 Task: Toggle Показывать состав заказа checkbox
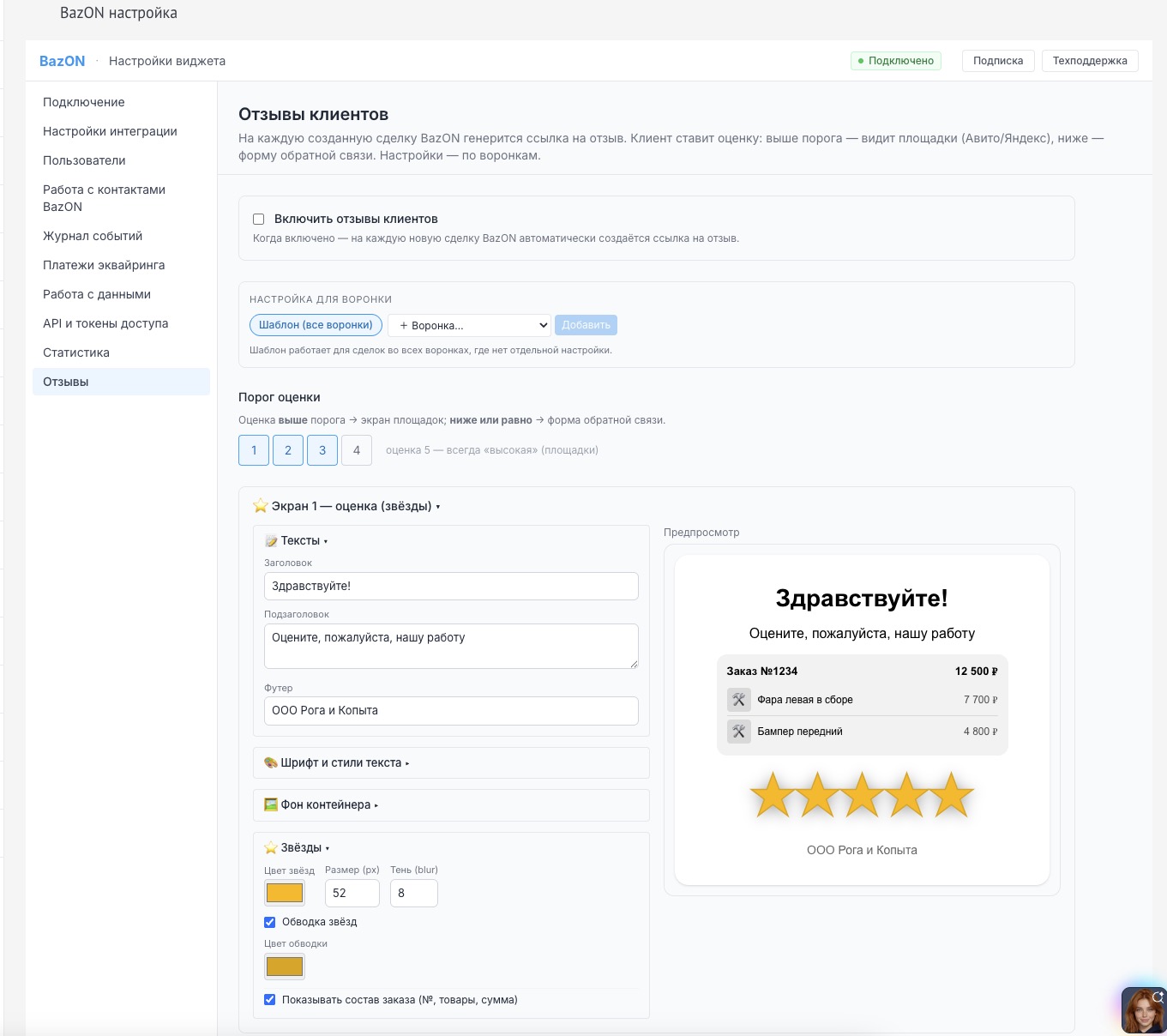point(270,1000)
